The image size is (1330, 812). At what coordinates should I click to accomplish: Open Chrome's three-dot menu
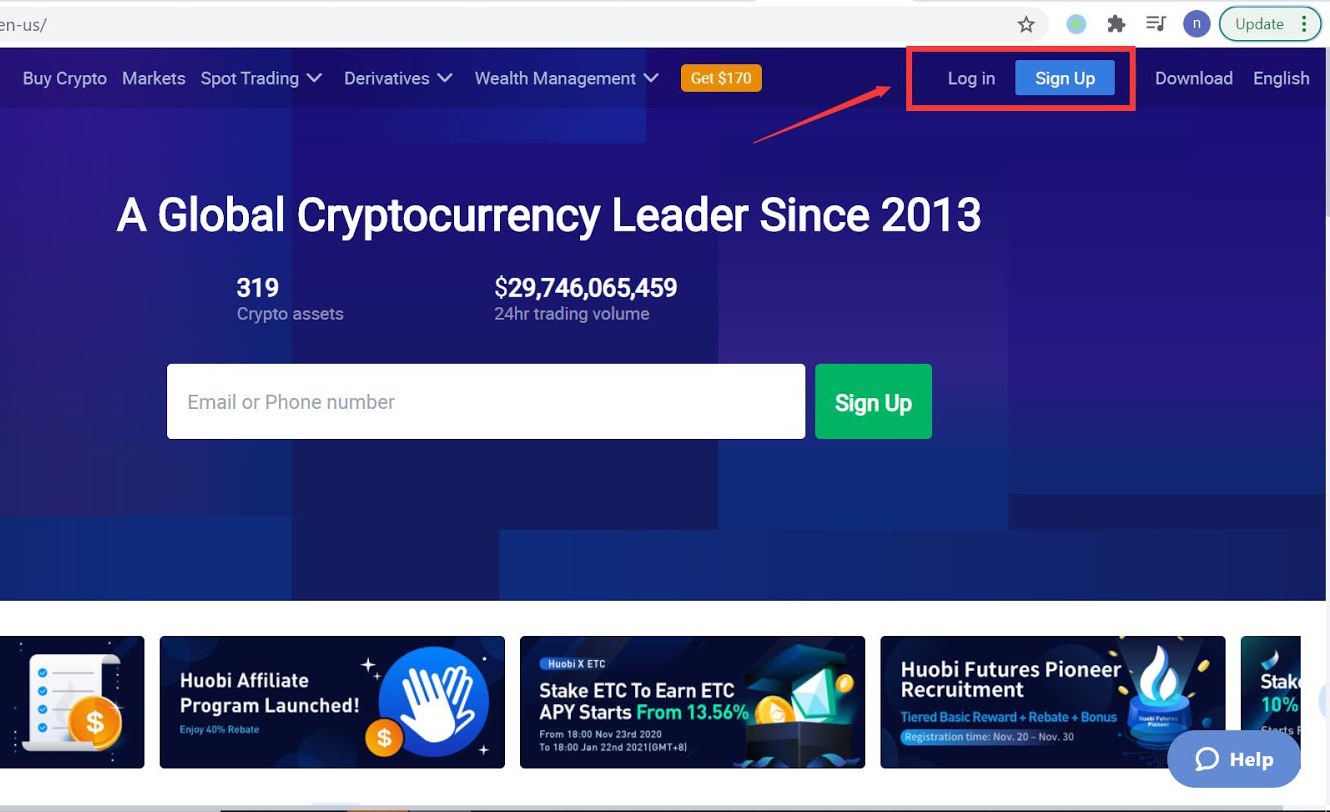point(1304,24)
